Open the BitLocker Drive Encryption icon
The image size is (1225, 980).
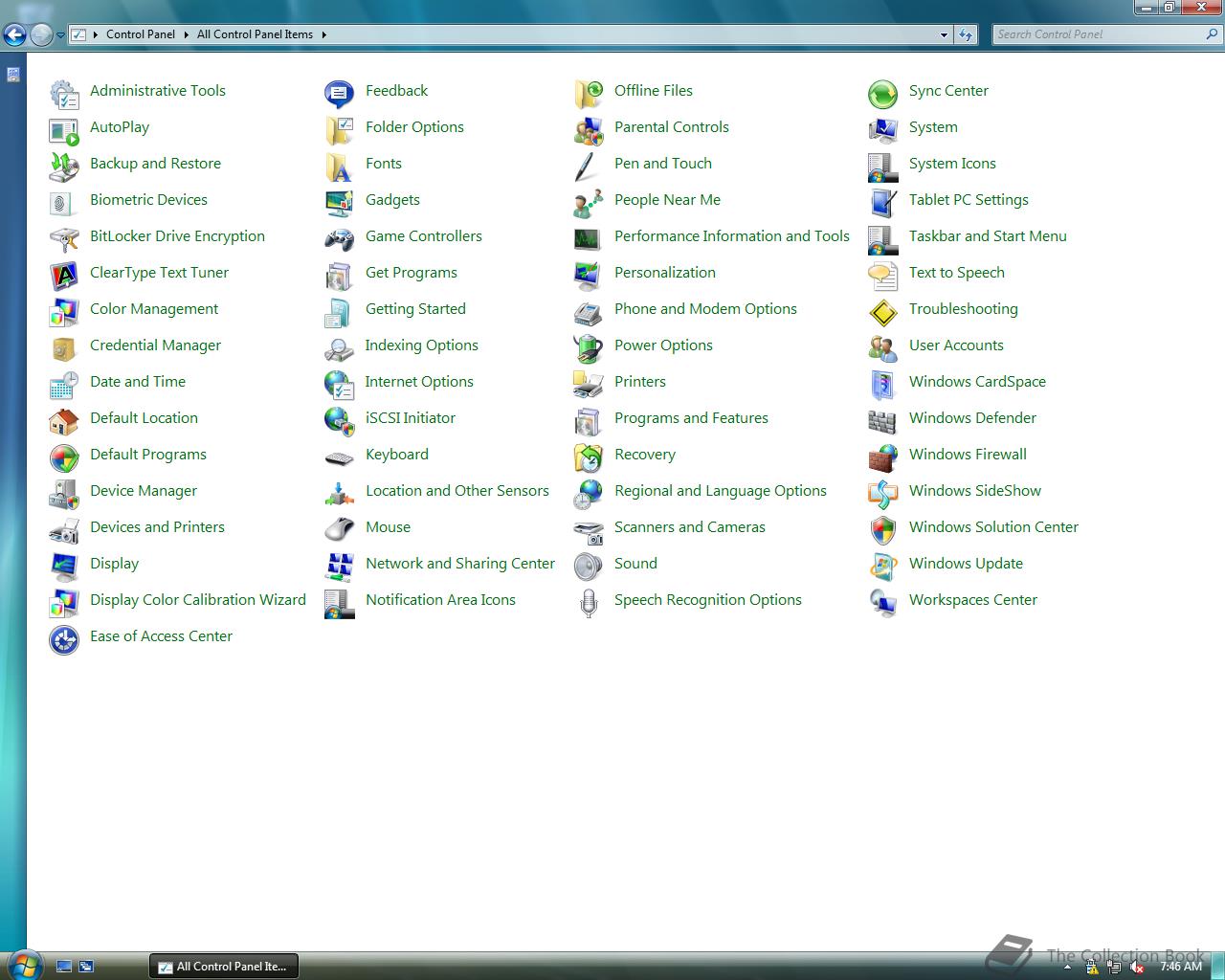[x=64, y=238]
